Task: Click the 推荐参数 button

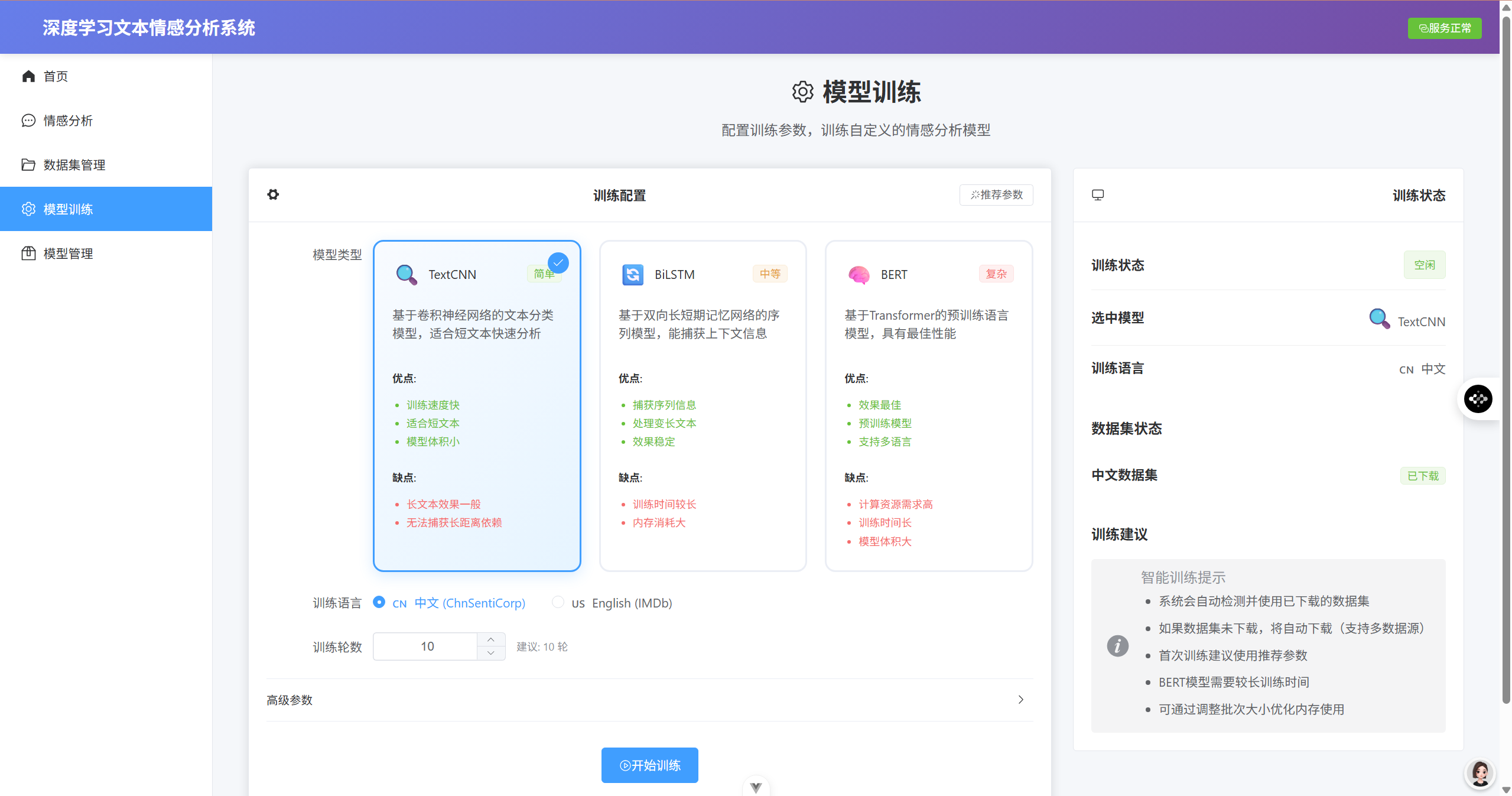Action: pyautogui.click(x=996, y=195)
